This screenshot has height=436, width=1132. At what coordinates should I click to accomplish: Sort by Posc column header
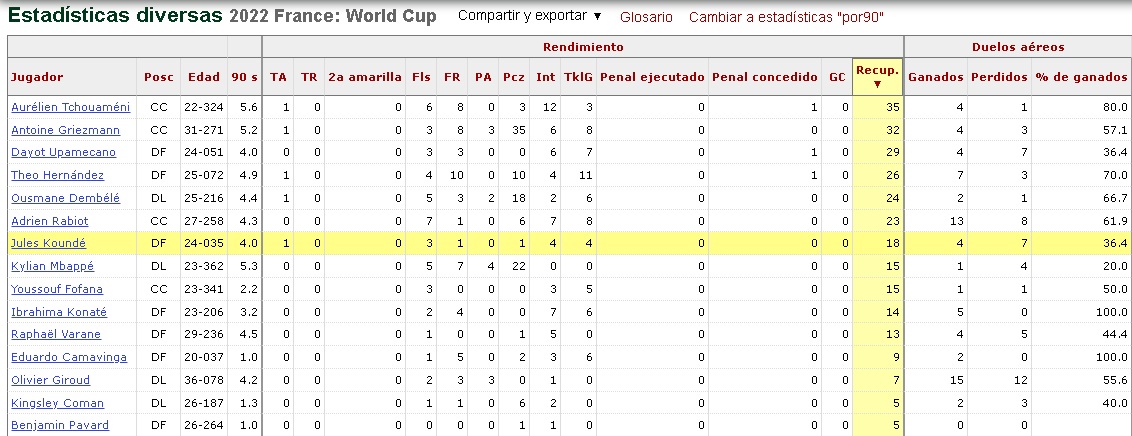tap(158, 77)
